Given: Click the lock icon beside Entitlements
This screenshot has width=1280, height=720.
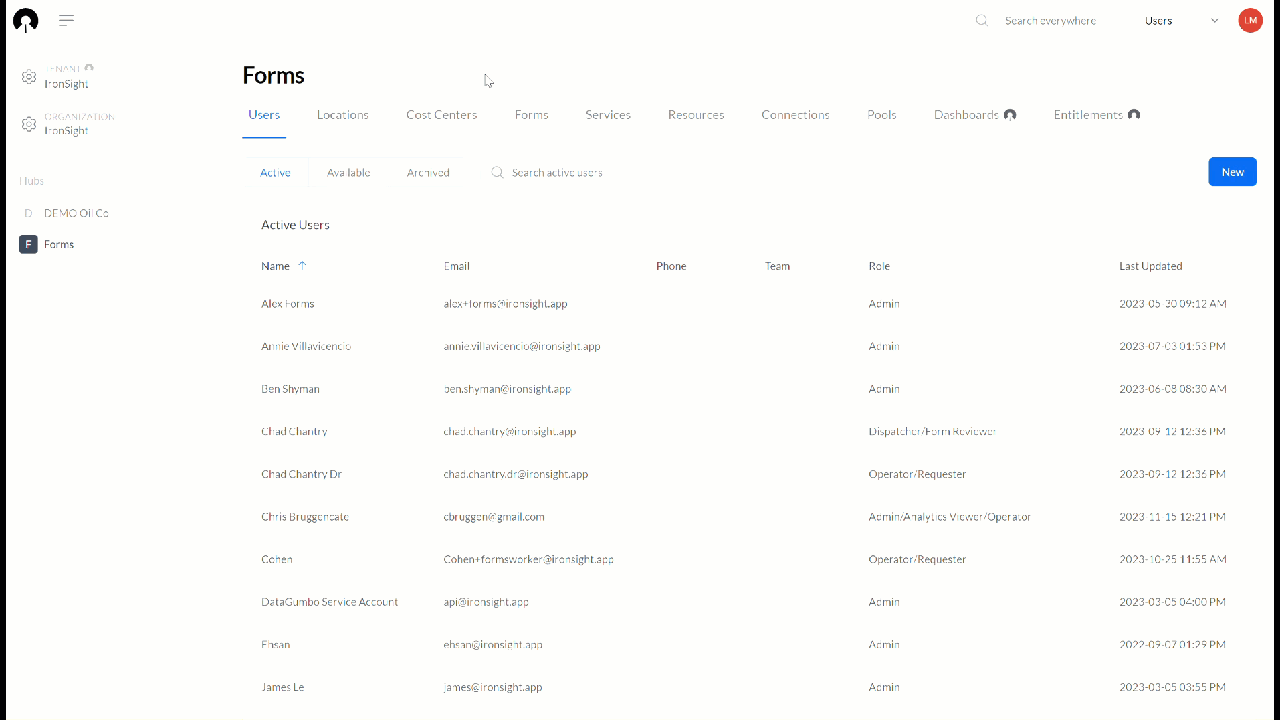Looking at the screenshot, I should [x=1134, y=114].
